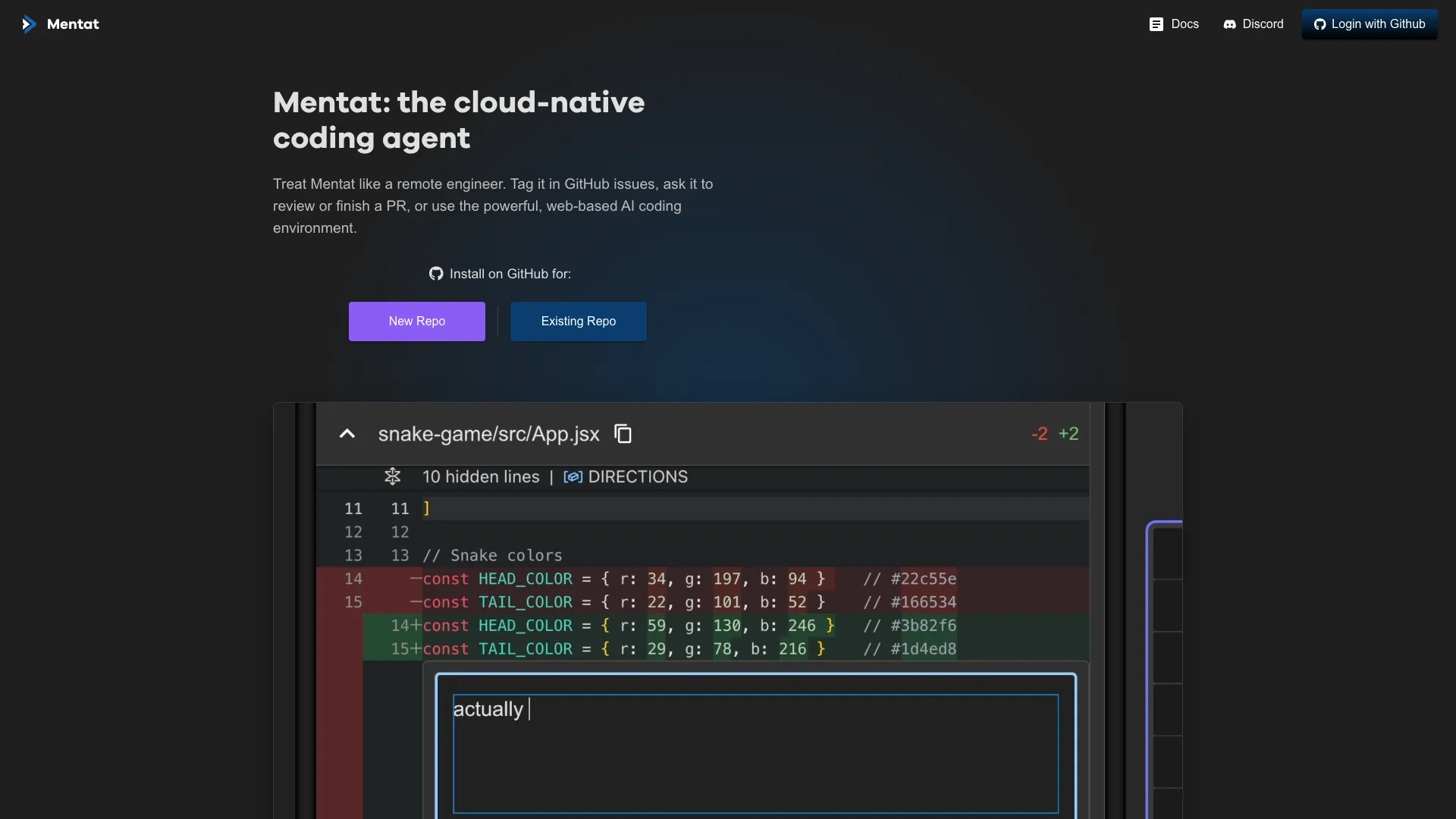Click the DIRECTIONS symbol icon

[x=573, y=477]
